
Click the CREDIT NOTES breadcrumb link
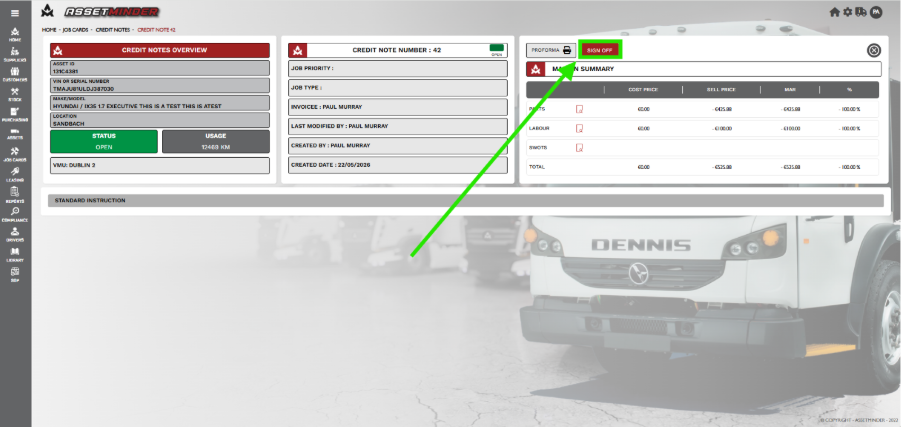[113, 29]
